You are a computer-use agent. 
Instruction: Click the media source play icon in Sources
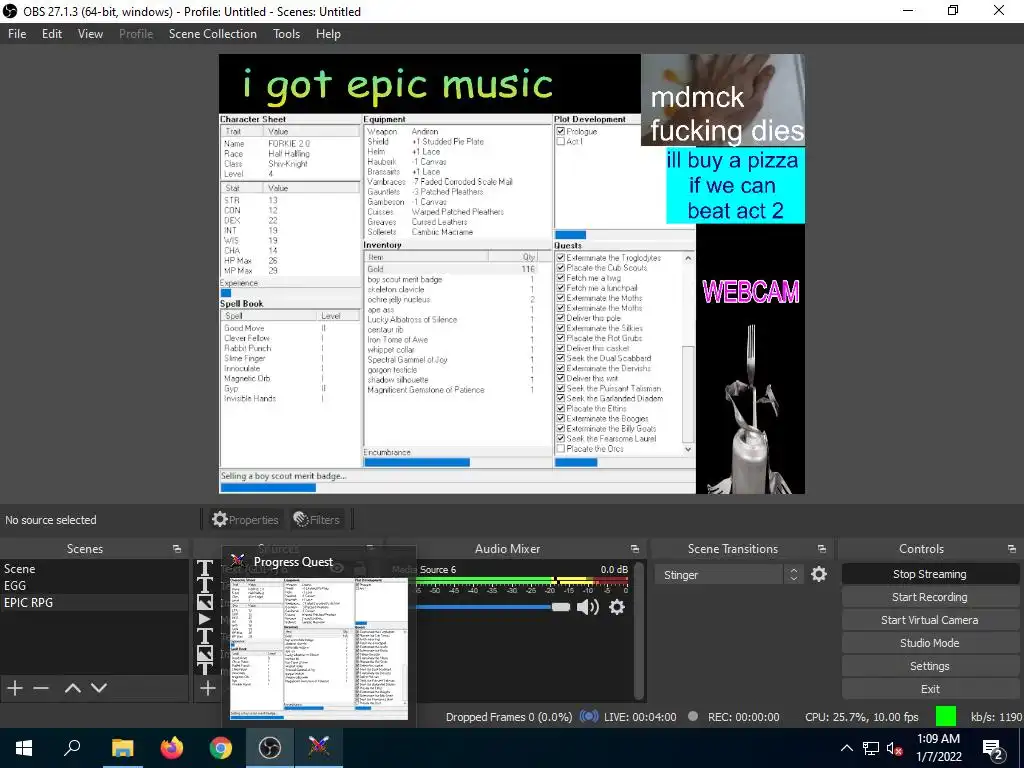205,618
